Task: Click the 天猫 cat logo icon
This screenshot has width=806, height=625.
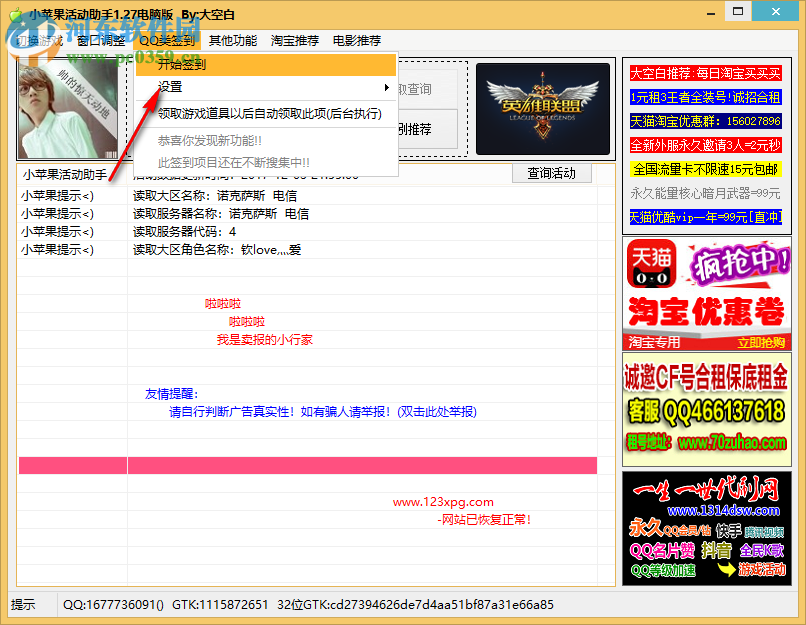Action: tap(651, 264)
